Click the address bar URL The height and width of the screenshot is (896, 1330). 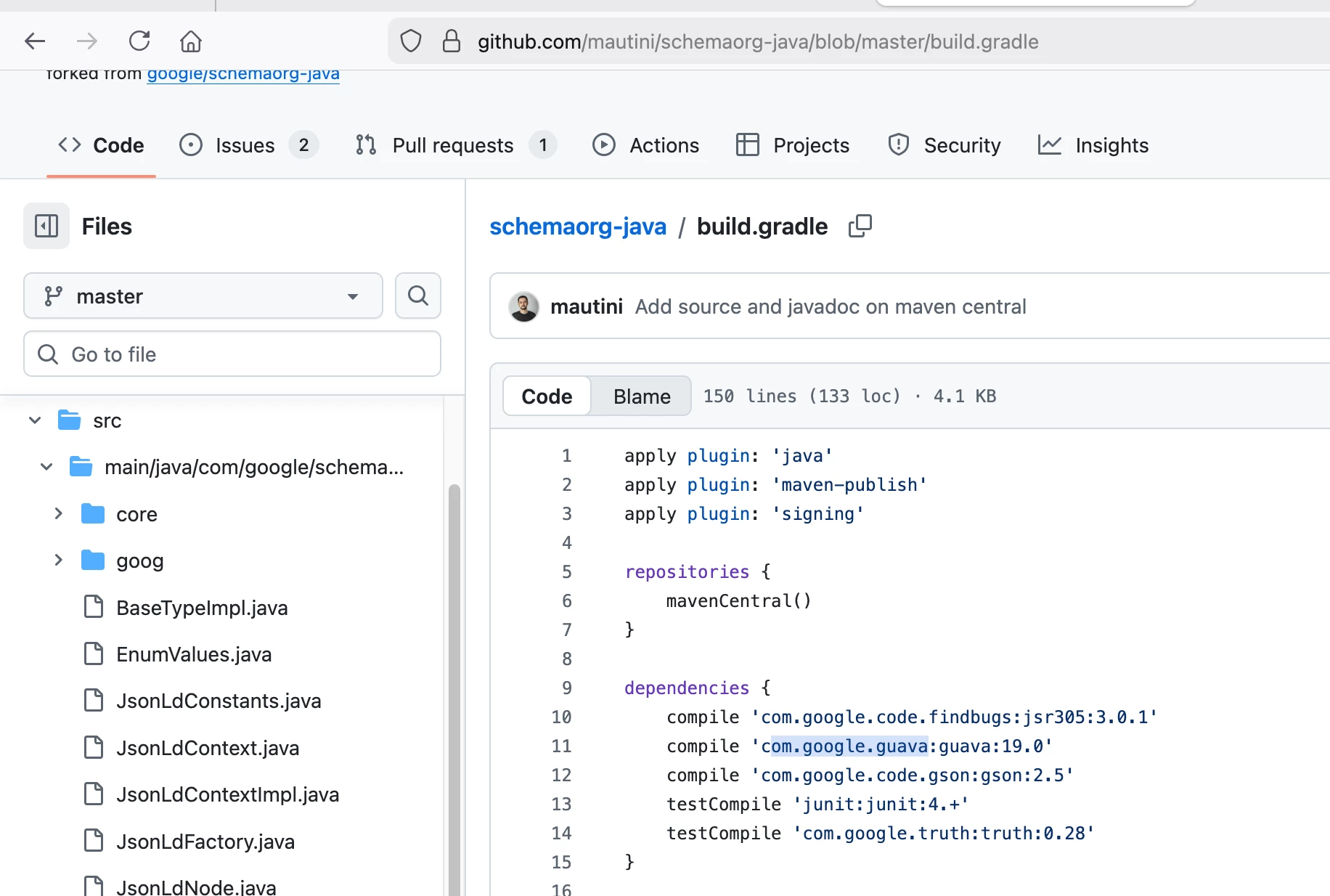click(x=758, y=41)
